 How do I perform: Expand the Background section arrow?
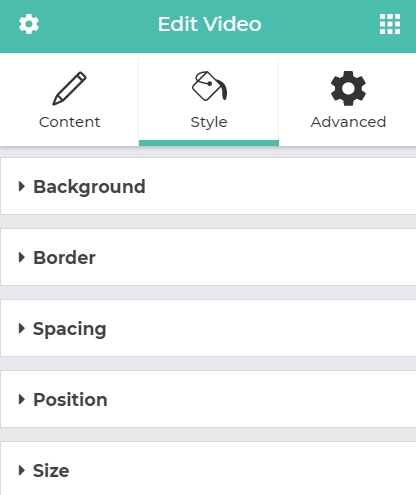pyautogui.click(x=22, y=186)
